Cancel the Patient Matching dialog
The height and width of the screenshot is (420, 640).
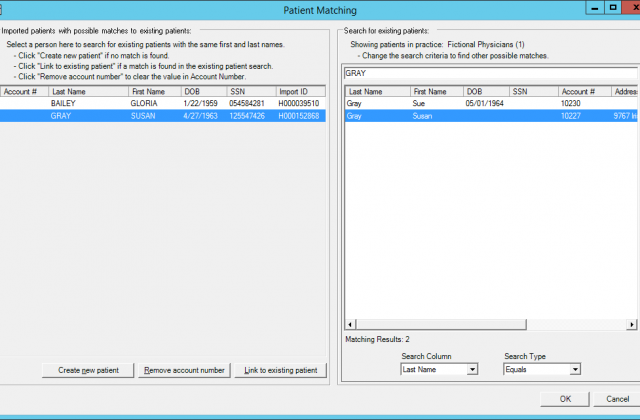tap(617, 398)
